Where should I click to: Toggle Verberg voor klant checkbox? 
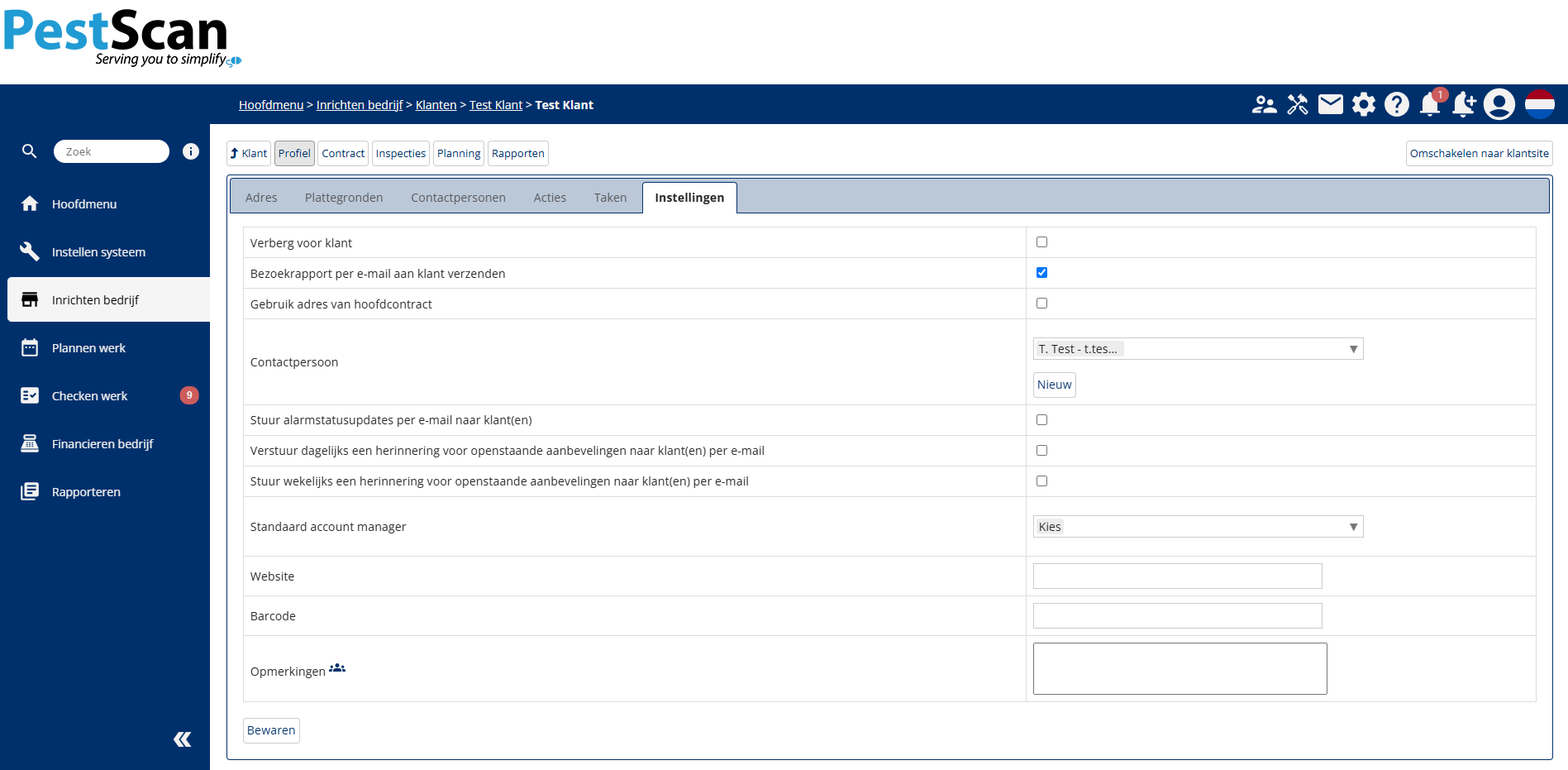(x=1041, y=242)
